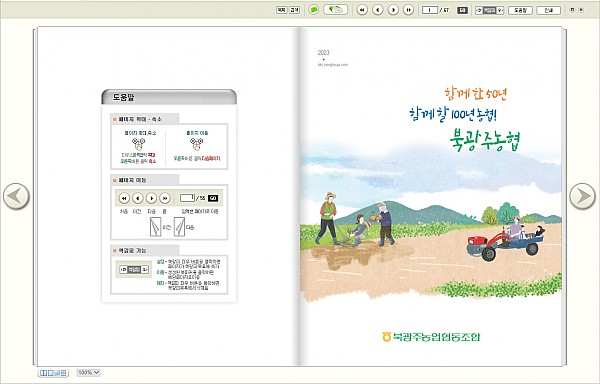Click next bookmark arrow right of 책갈피
Image resolution: width=600 pixels, height=384 pixels.
coord(500,10)
